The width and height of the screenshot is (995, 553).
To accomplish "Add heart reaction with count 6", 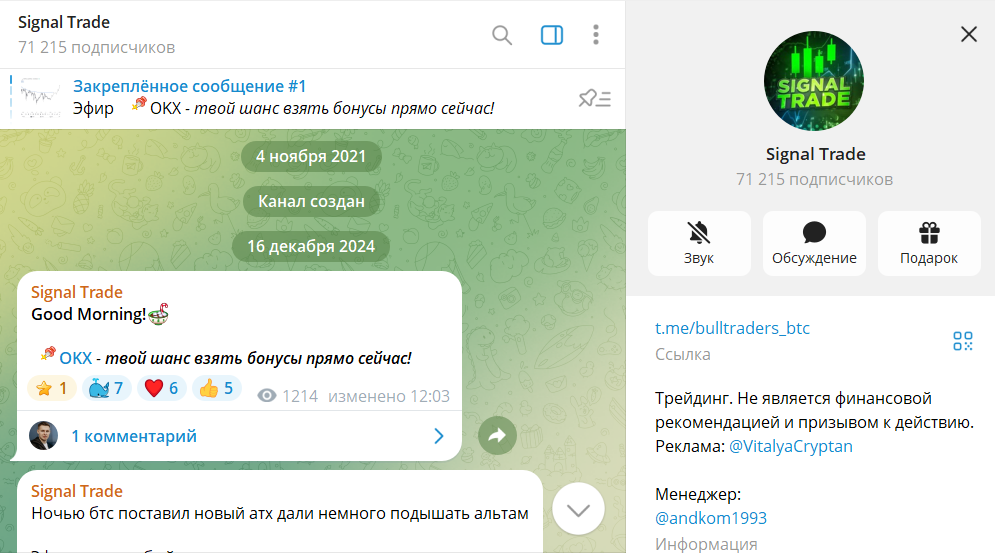I will (162, 388).
